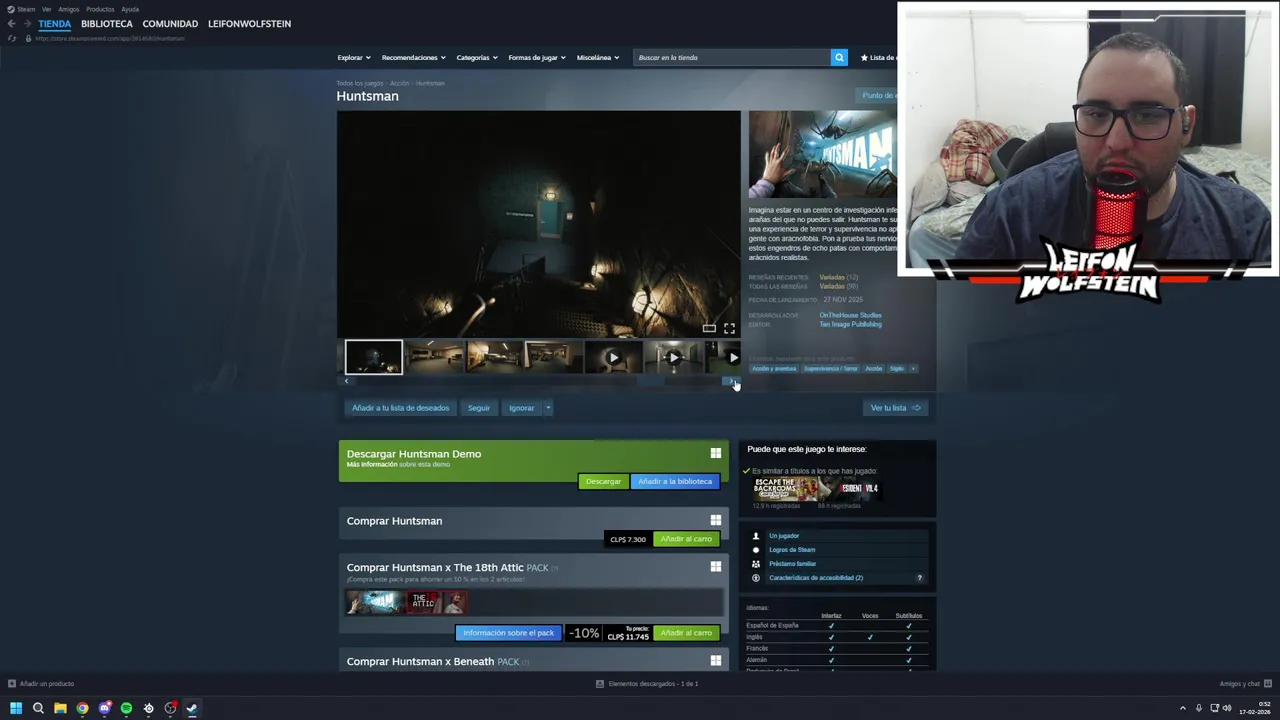
Task: Open the arrow dropdown next to Ignorar
Action: 548,408
